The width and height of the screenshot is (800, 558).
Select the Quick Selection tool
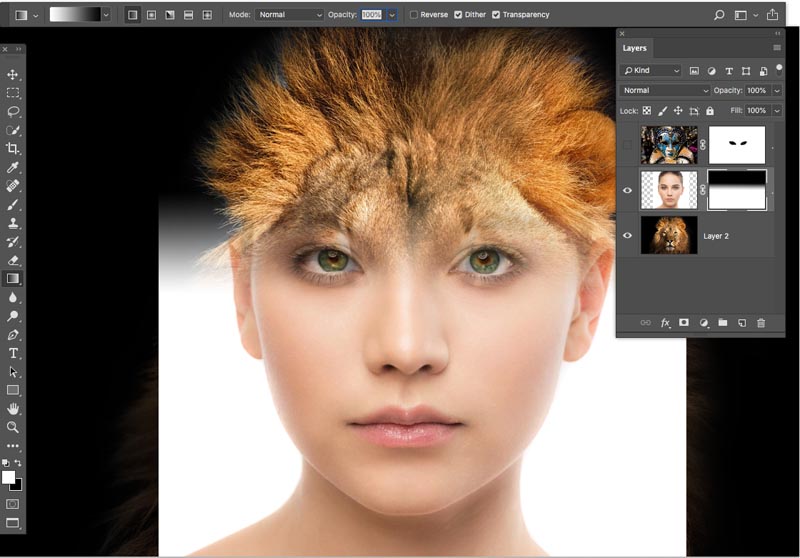[x=13, y=130]
